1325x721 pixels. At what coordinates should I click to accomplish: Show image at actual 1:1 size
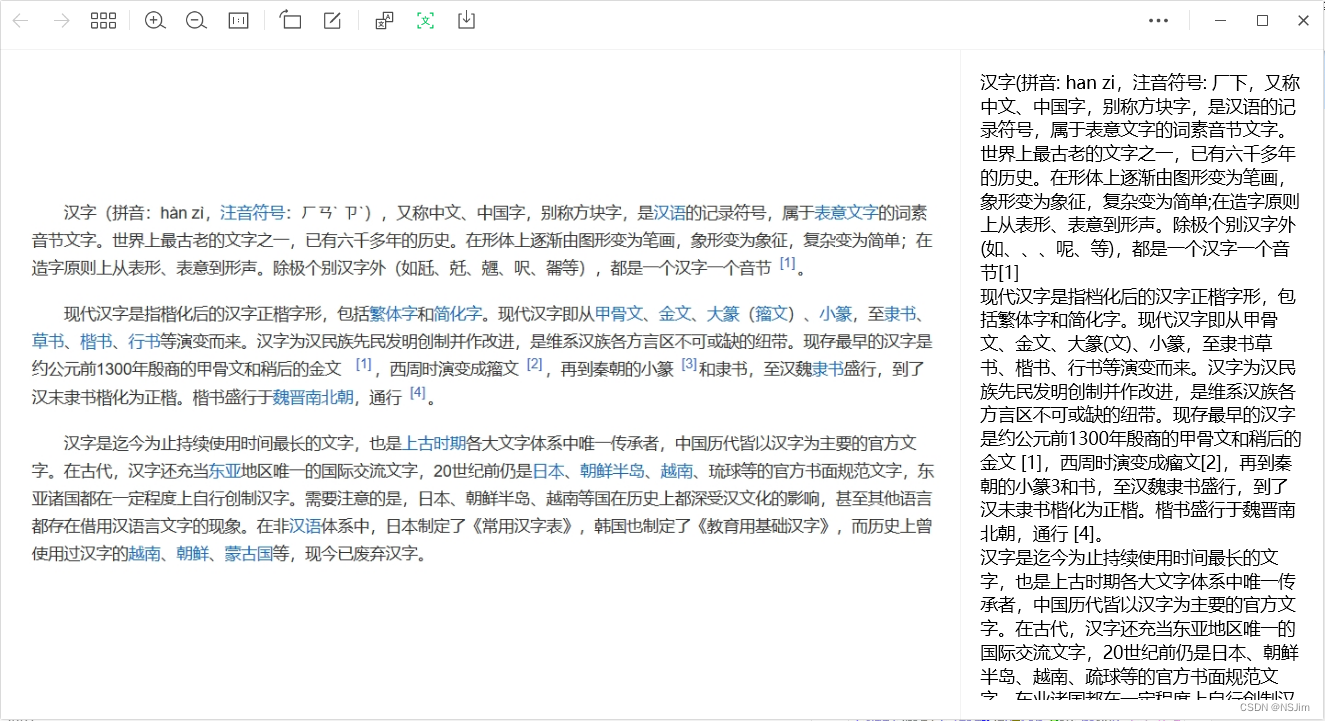[238, 20]
